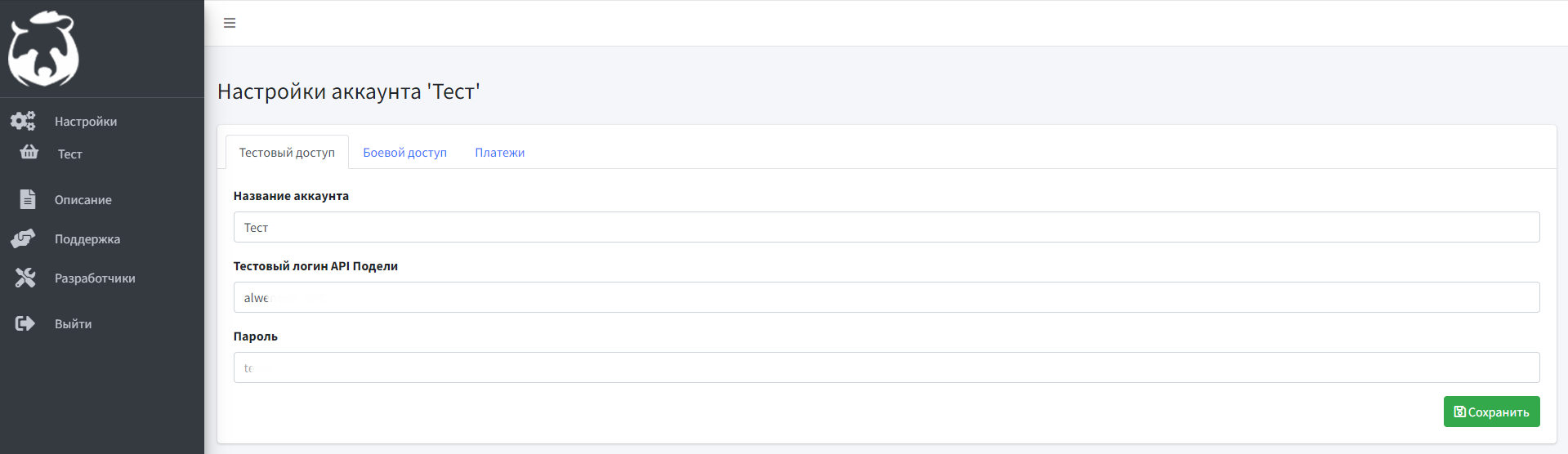Switch to the Боевой доступ tab
Image resolution: width=1568 pixels, height=454 pixels.
(x=404, y=152)
